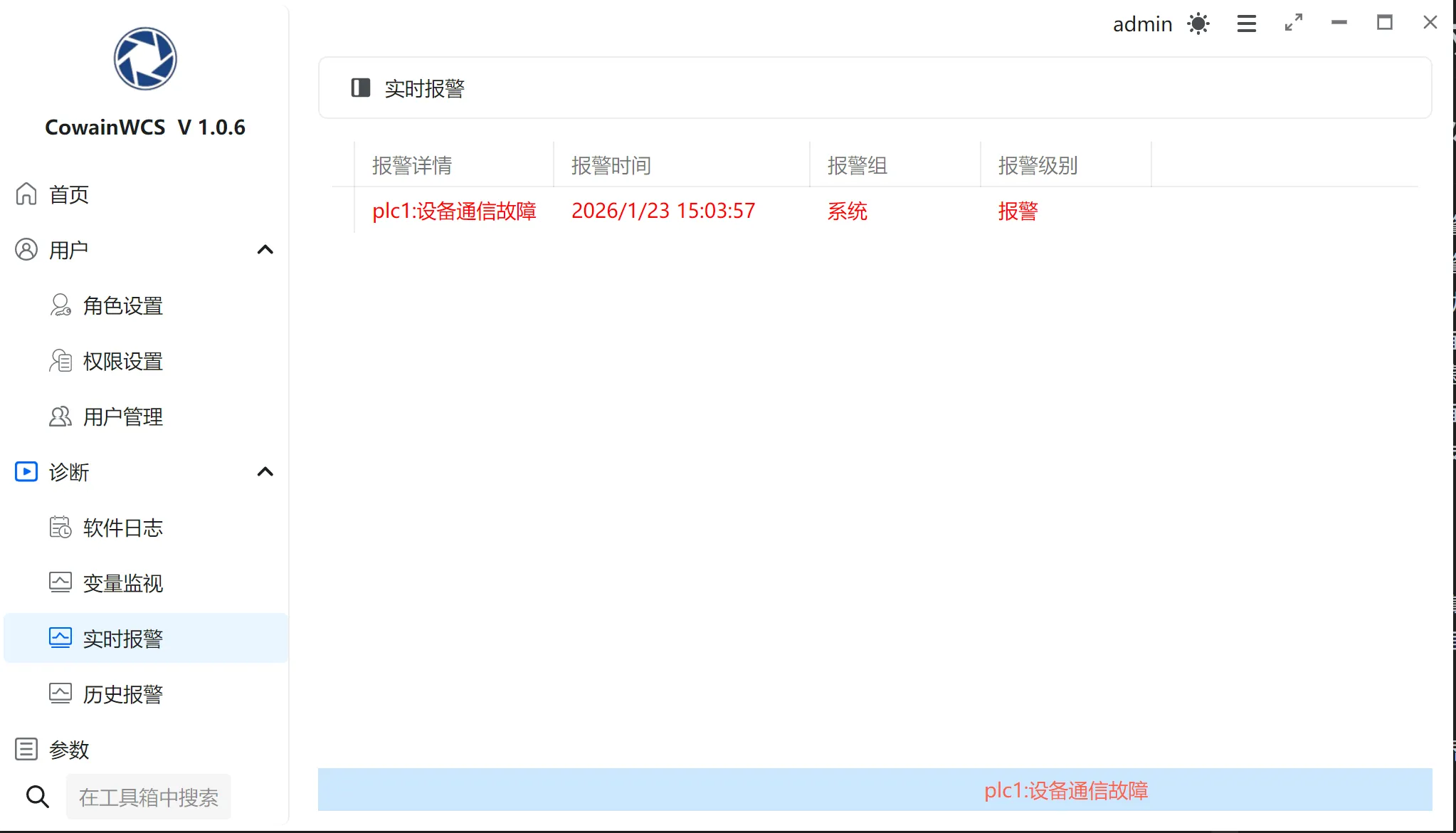Expand the 参数 parameters section
Image resolution: width=1456 pixels, height=833 pixels.
click(x=69, y=750)
